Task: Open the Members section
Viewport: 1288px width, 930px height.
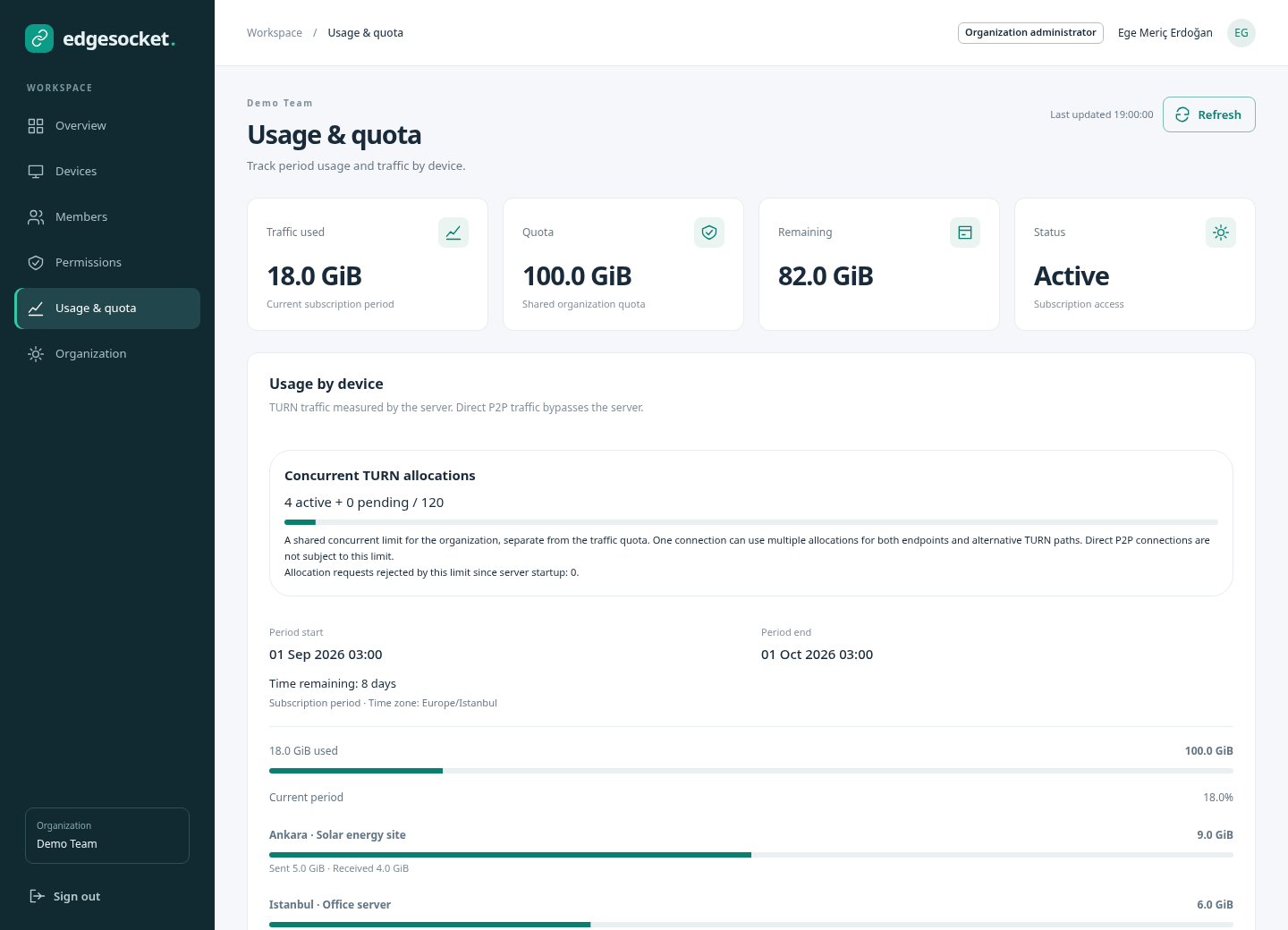Action: coord(107,217)
